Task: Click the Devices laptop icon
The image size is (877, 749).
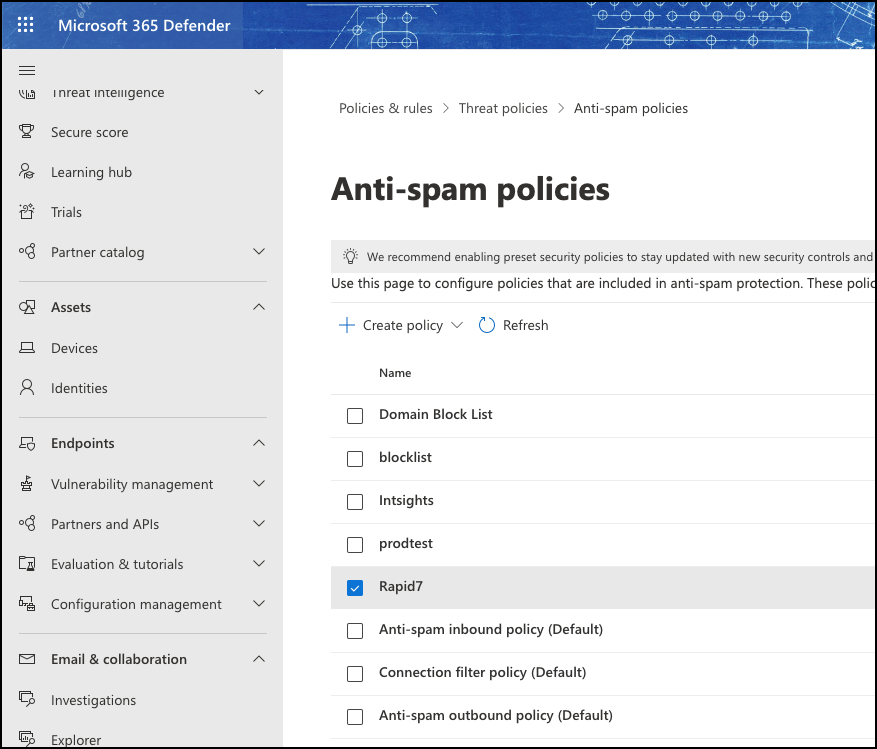Action: (28, 348)
